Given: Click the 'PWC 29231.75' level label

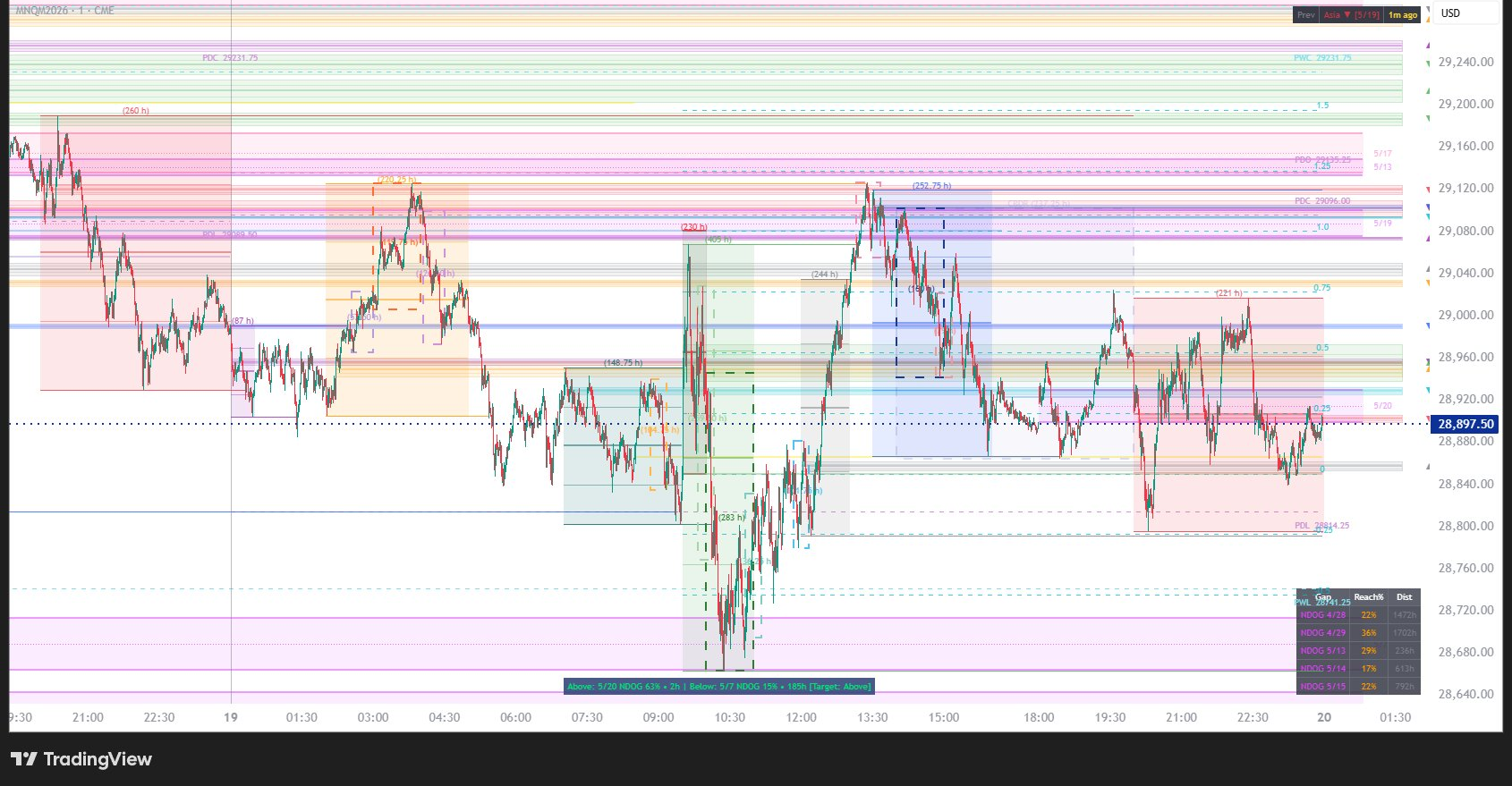Looking at the screenshot, I should tap(1322, 58).
